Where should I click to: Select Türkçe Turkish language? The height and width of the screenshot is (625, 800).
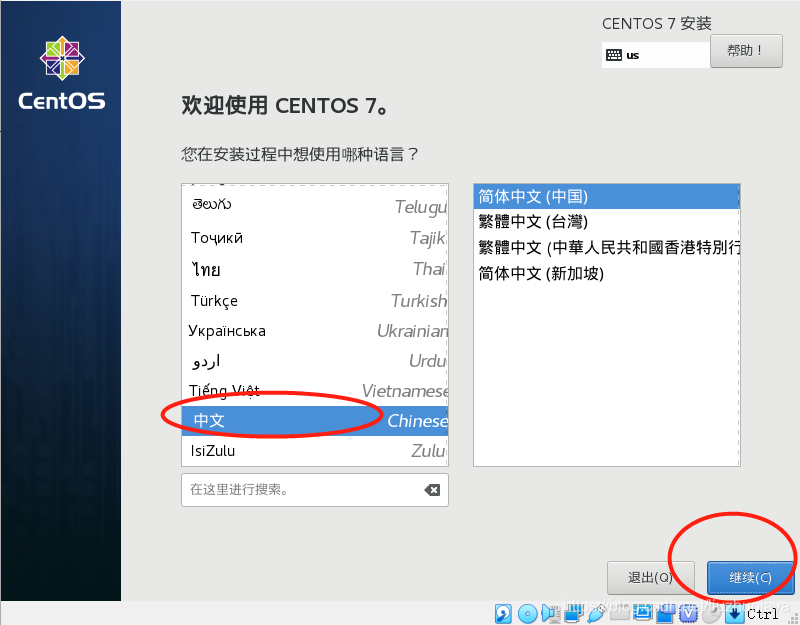(x=315, y=301)
